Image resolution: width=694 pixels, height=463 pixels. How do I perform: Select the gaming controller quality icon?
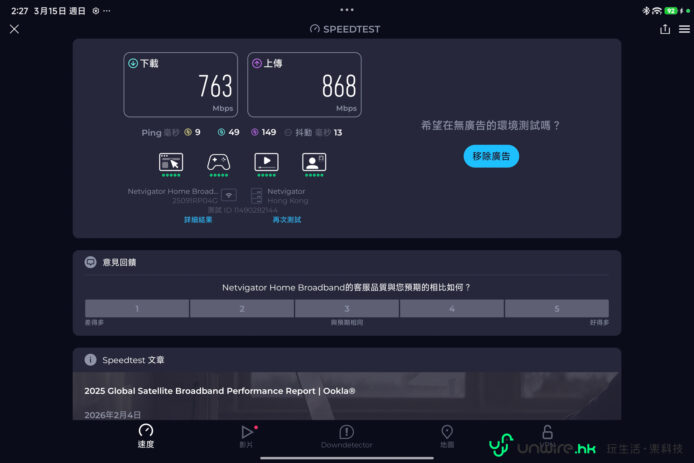tap(218, 162)
